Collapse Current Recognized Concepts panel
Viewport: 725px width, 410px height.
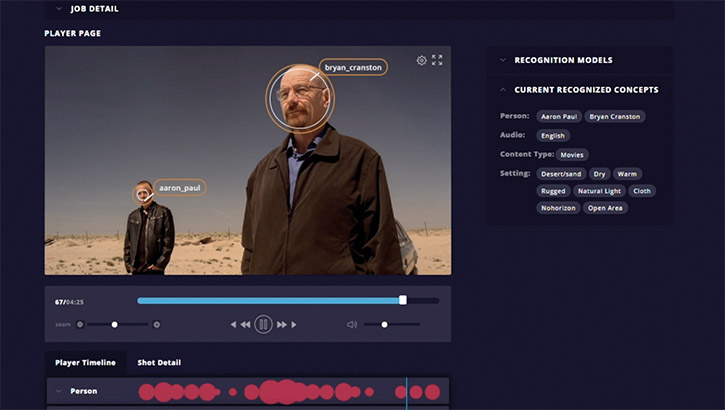503,90
